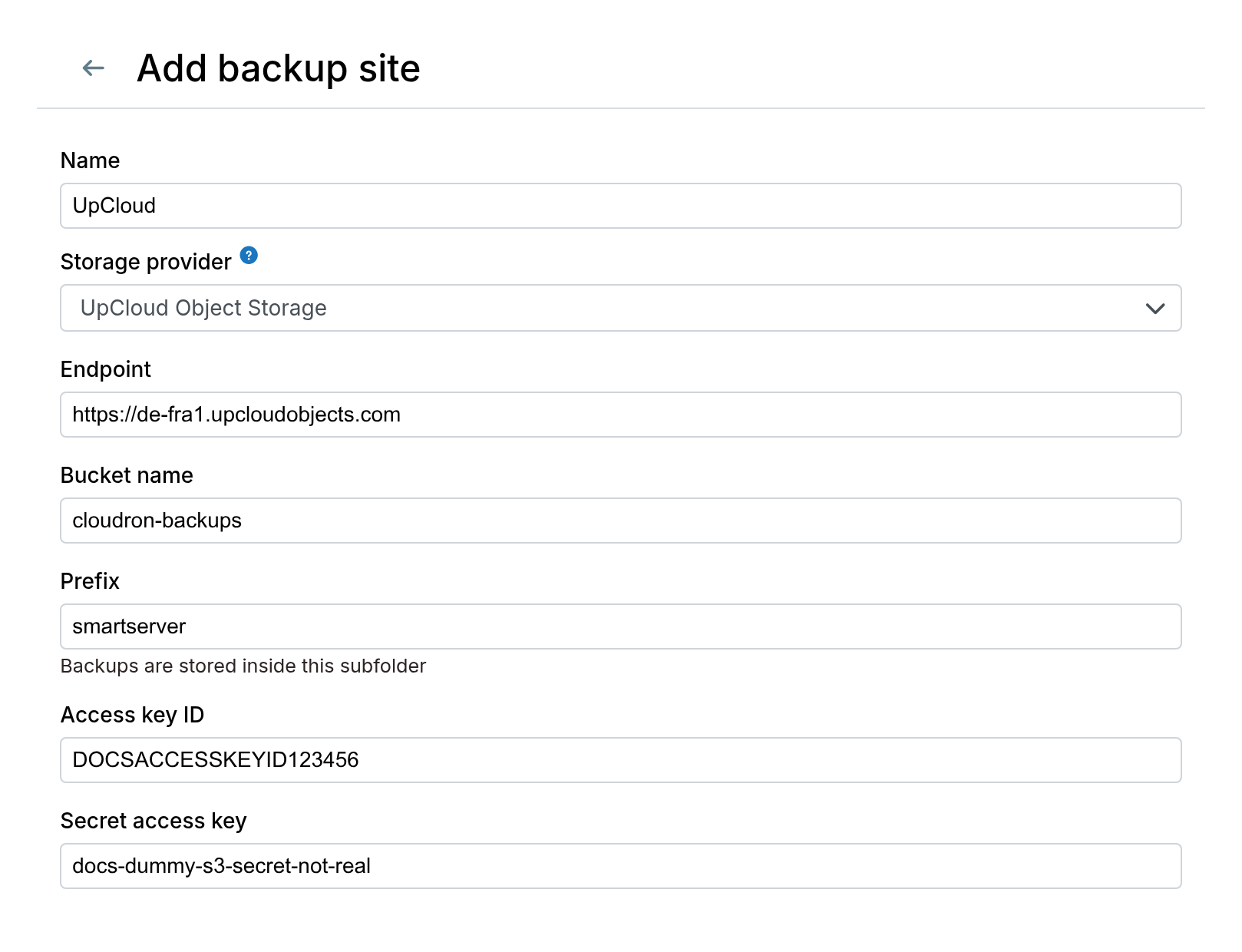The height and width of the screenshot is (952, 1242).
Task: Click the Access key ID field
Action: [621, 760]
